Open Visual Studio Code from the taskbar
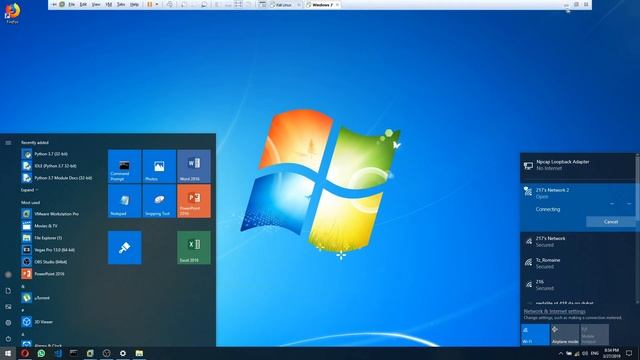640x360 pixels. (x=58, y=353)
